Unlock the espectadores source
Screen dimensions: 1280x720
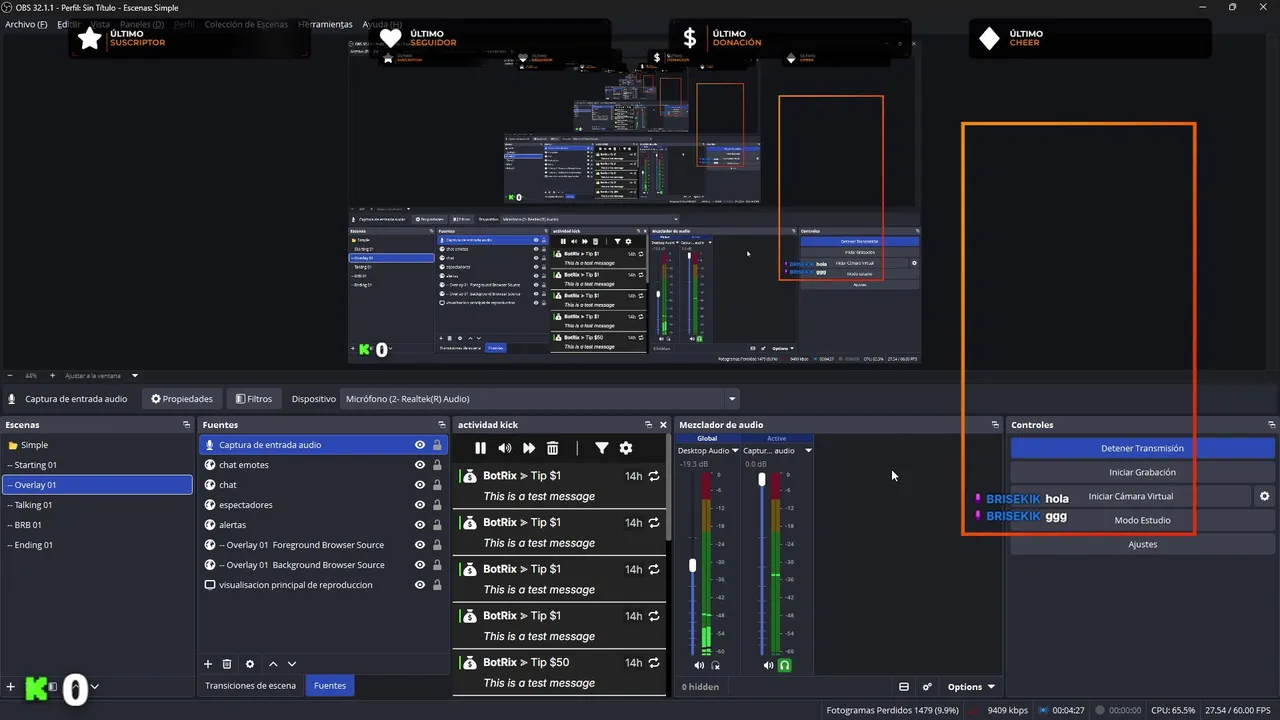click(x=437, y=505)
